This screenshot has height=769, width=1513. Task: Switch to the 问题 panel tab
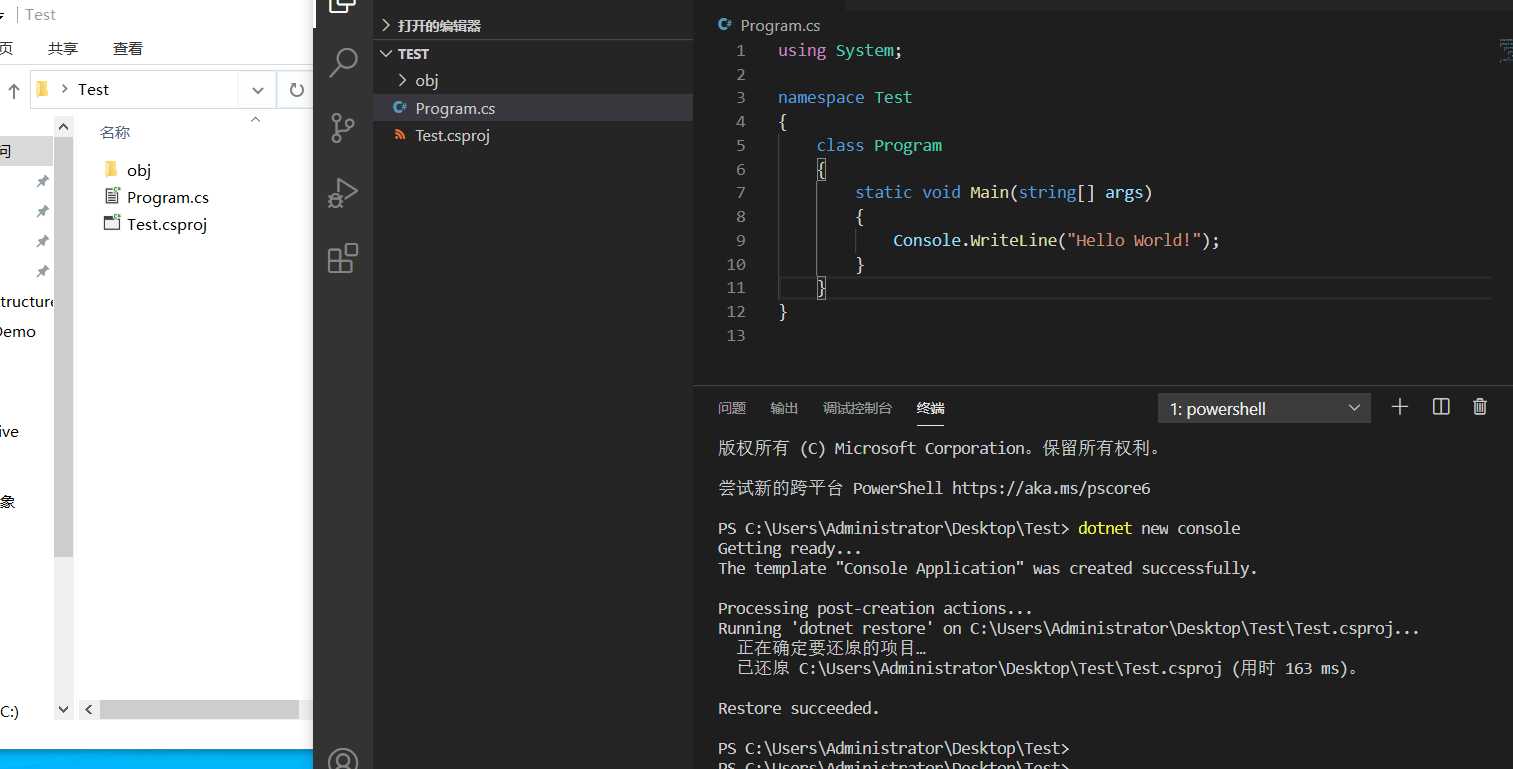(x=732, y=408)
